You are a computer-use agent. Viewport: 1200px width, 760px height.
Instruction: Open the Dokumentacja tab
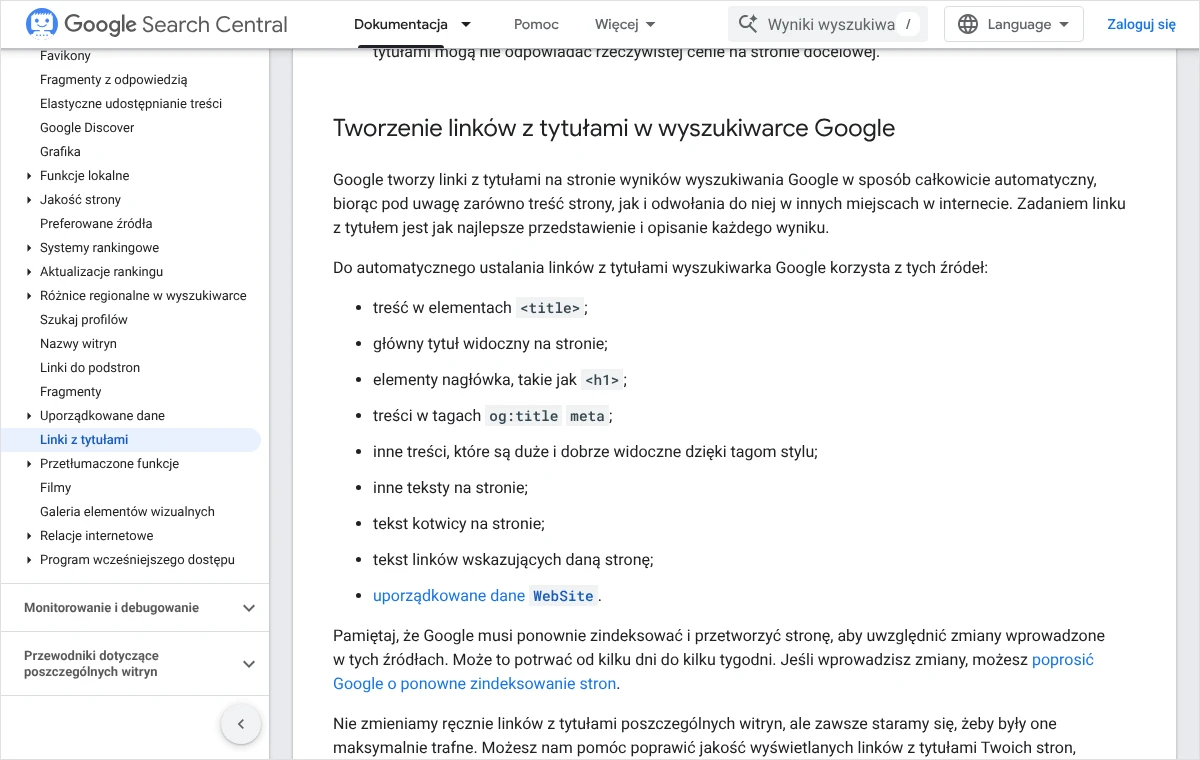click(x=401, y=24)
